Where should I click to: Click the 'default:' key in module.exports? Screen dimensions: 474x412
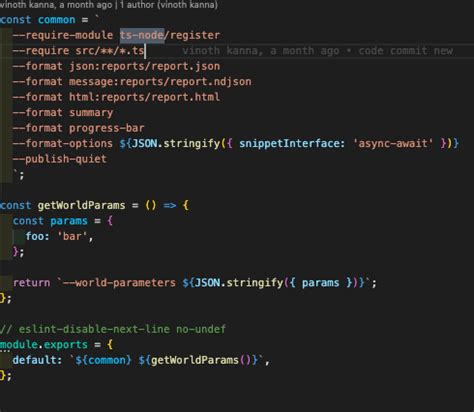[x=37, y=360]
